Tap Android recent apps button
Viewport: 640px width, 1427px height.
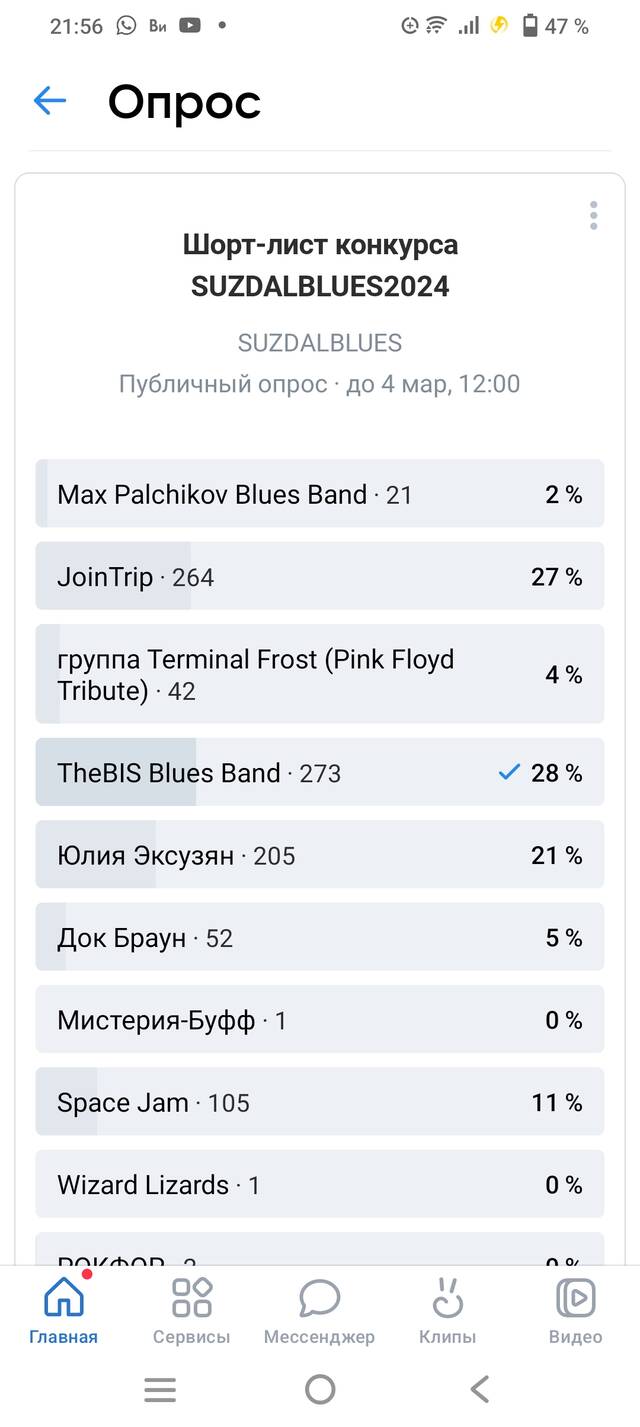(160, 1389)
